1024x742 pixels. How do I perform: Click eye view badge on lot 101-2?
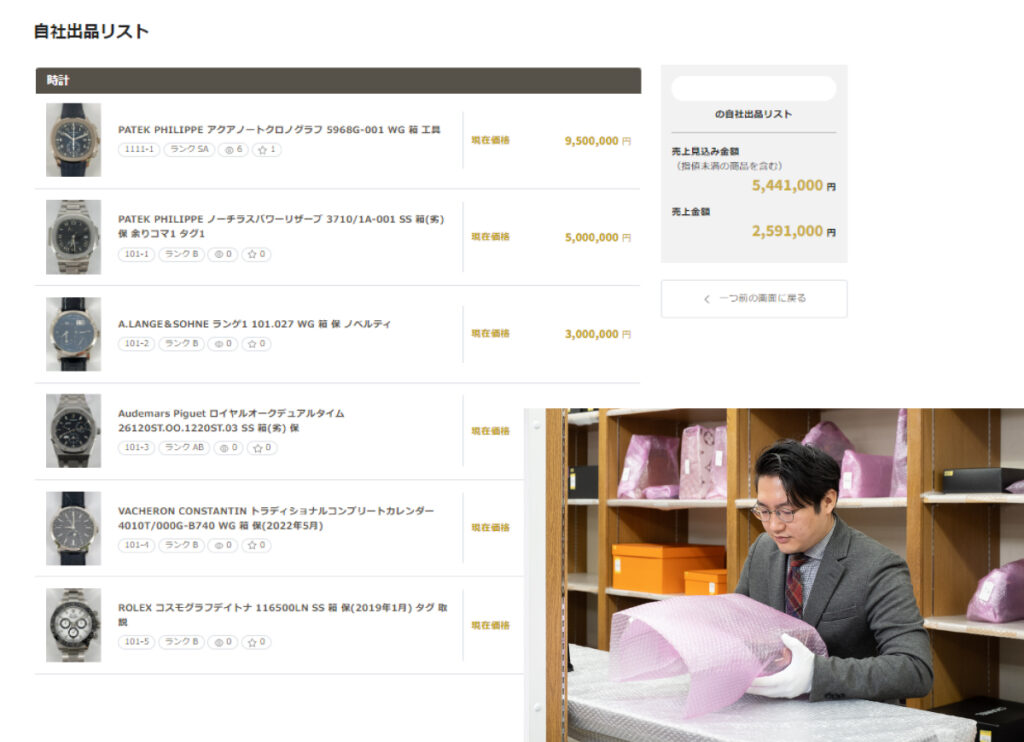[223, 344]
